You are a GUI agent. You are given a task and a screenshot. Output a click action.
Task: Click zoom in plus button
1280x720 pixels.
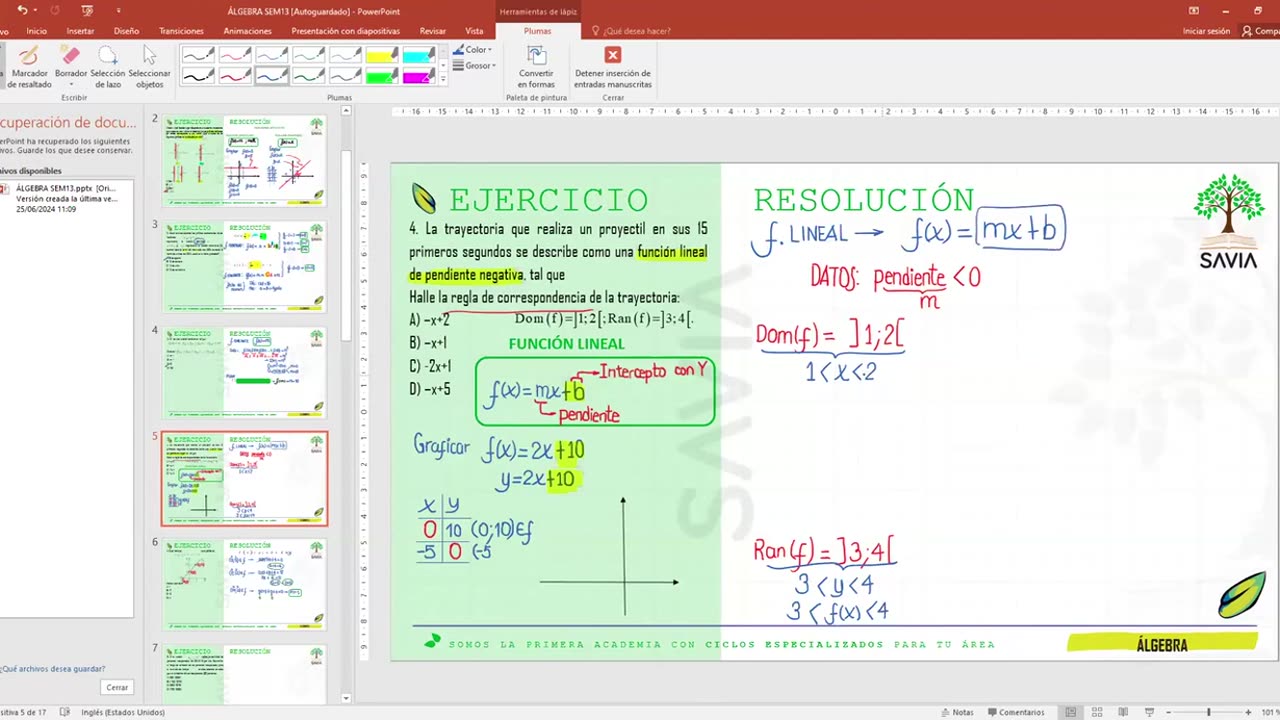click(x=1248, y=712)
